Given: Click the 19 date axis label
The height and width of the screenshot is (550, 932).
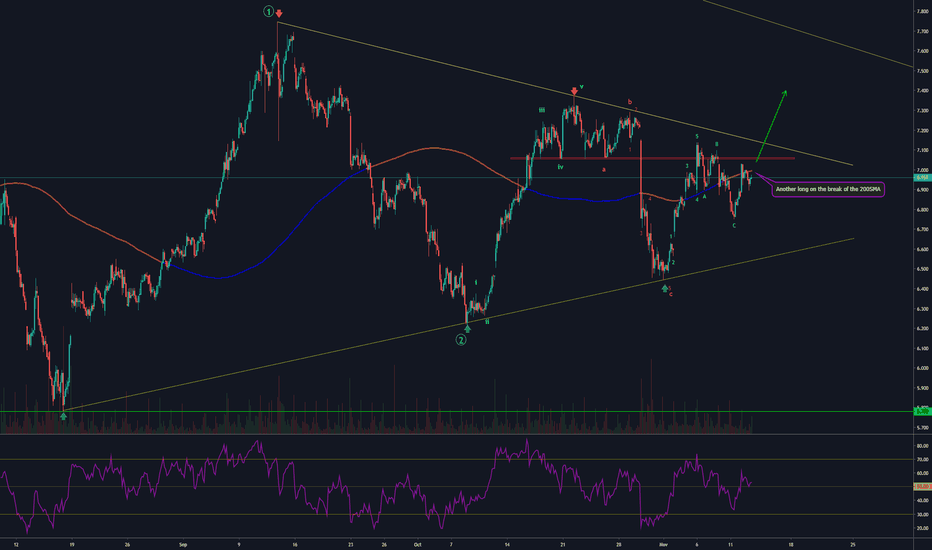Looking at the screenshot, I should [x=72, y=544].
